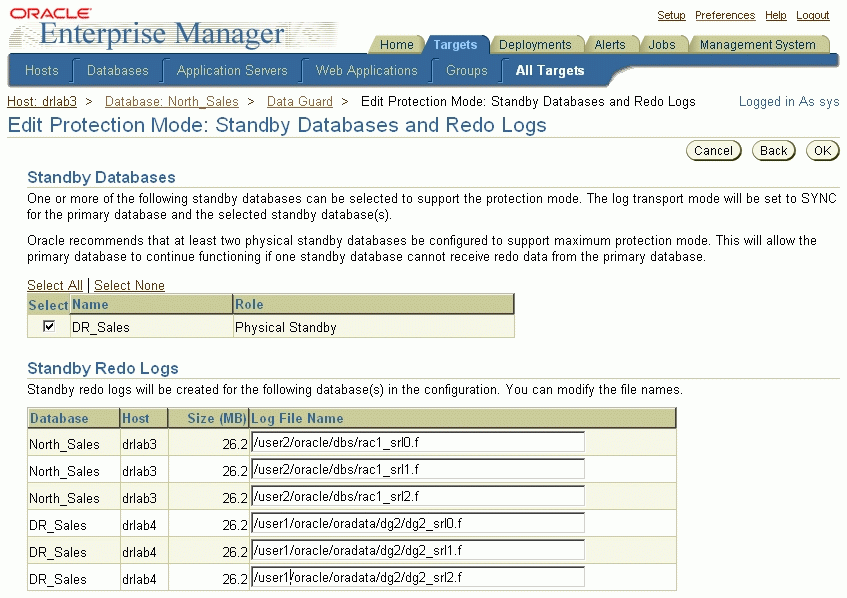Follow the Data Guard breadcrumb link
Image resolution: width=847 pixels, height=598 pixels.
click(x=299, y=101)
